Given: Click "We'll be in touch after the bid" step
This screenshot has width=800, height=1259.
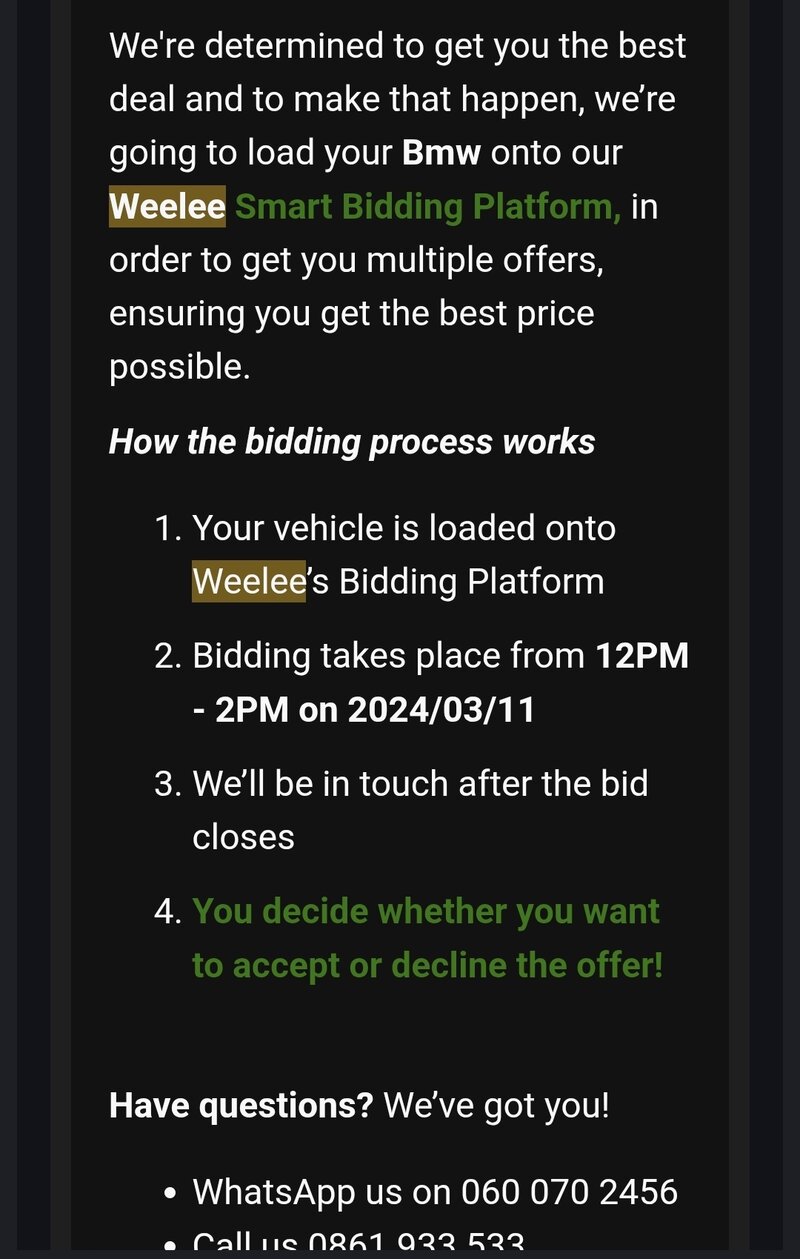Looking at the screenshot, I should coord(420,783).
